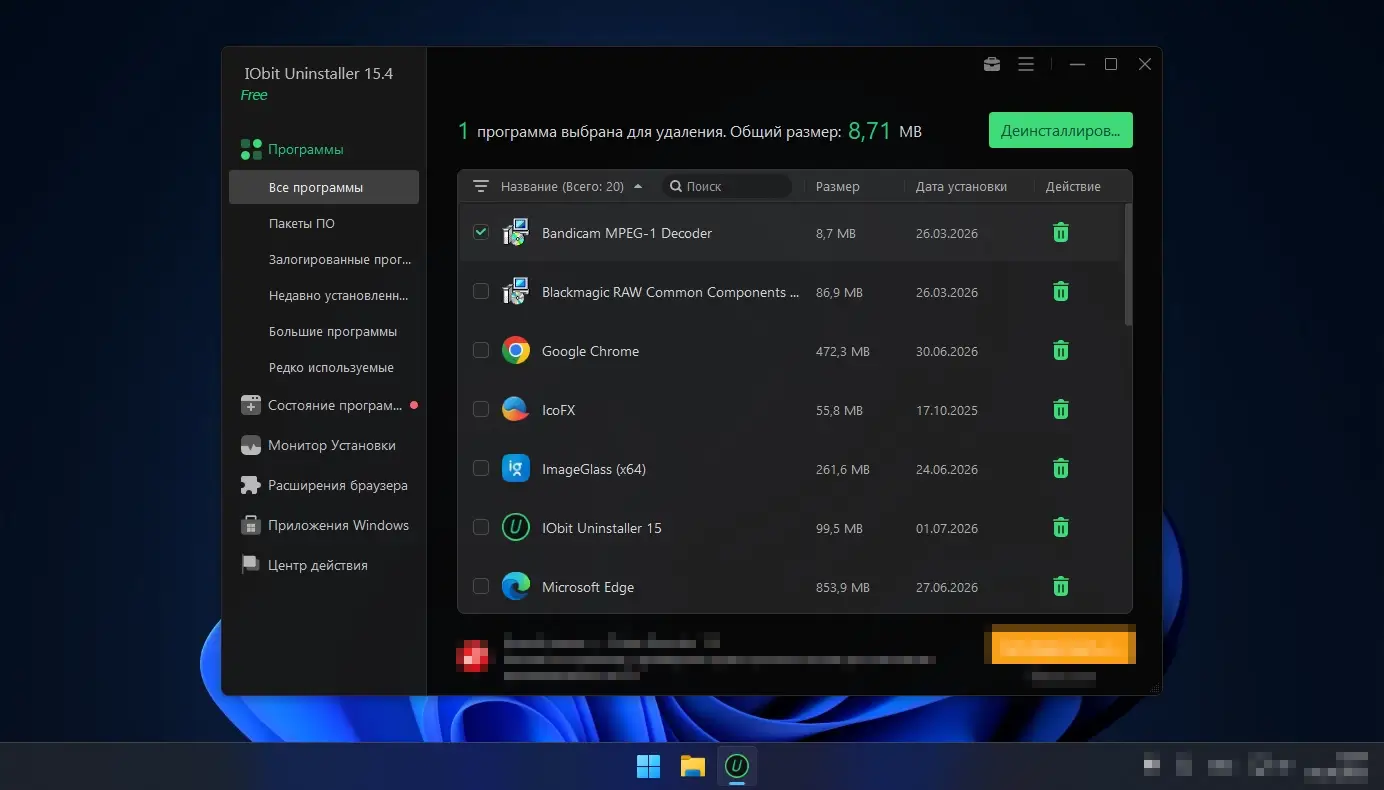Open Центр действия section
This screenshot has height=790, width=1384.
317,566
